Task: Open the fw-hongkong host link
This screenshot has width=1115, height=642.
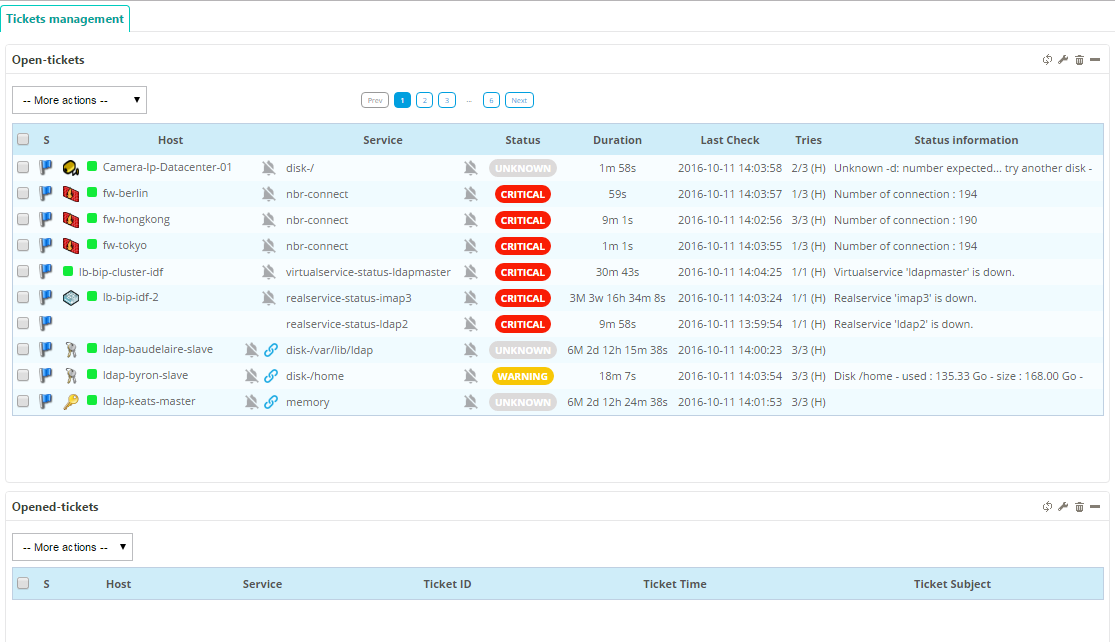Action: pyautogui.click(x=136, y=220)
